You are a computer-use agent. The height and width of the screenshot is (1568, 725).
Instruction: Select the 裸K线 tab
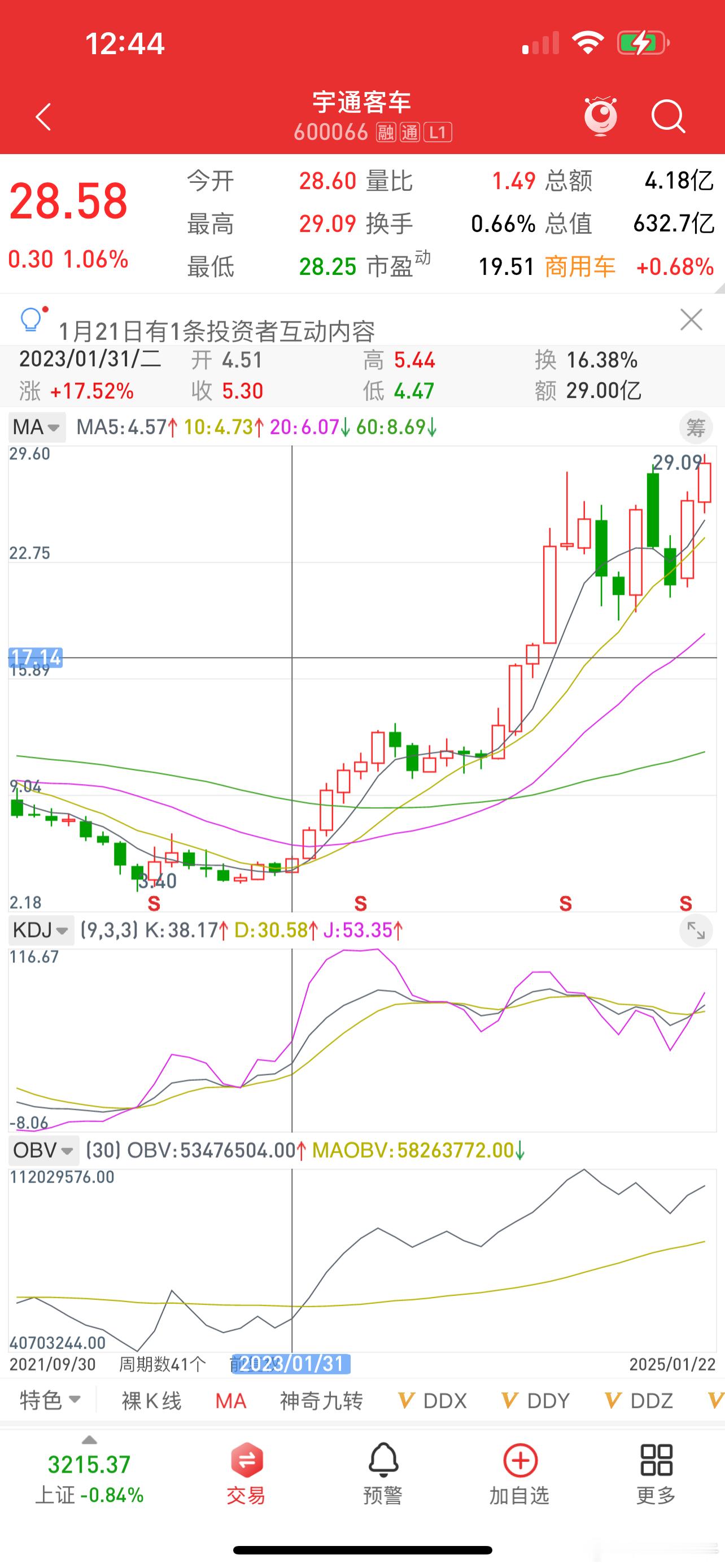151,1400
